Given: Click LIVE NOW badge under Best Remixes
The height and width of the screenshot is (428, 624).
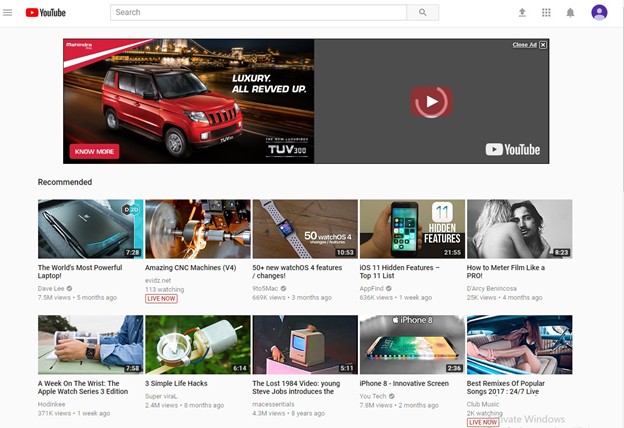Looking at the screenshot, I should tap(483, 422).
